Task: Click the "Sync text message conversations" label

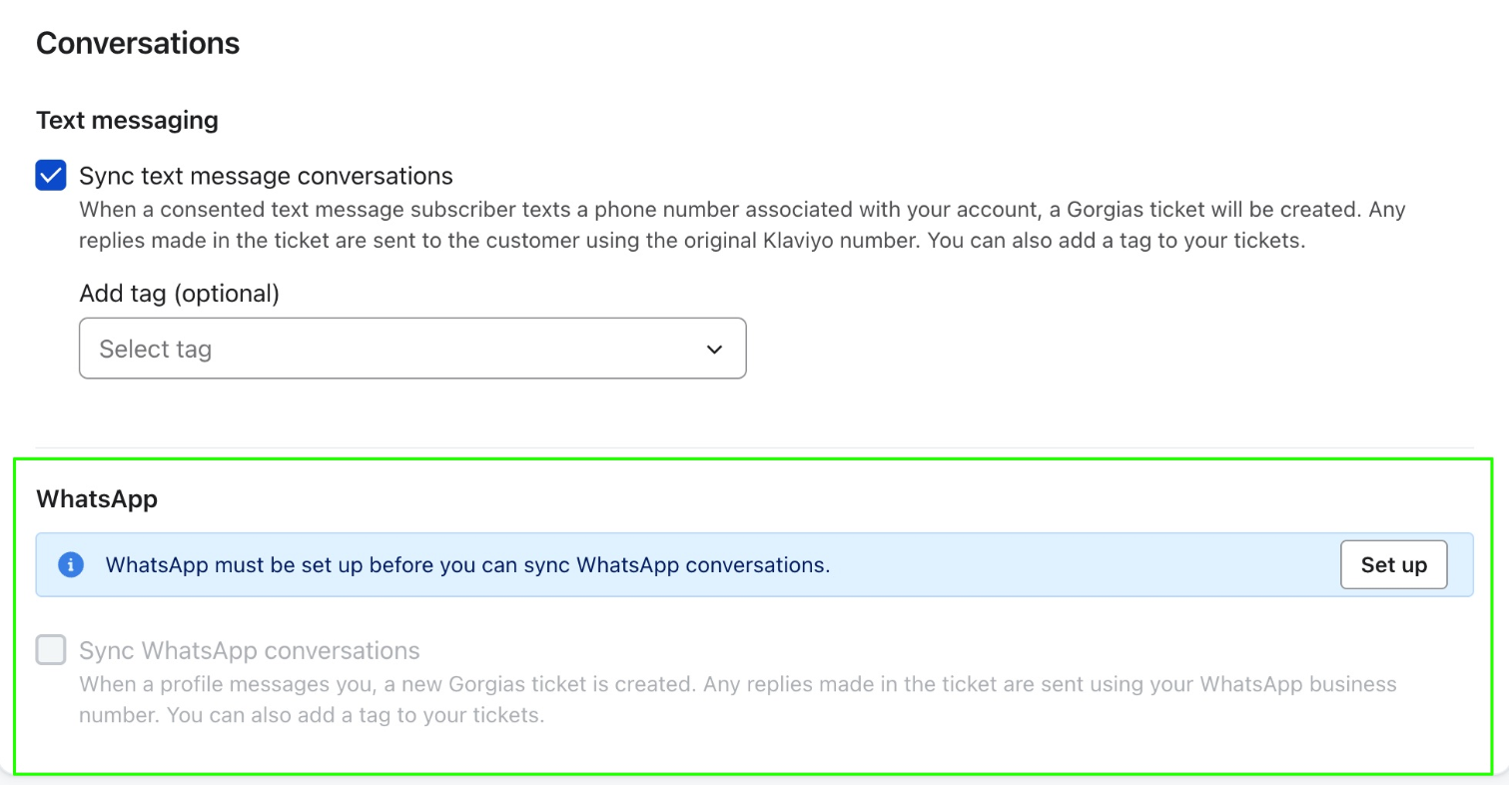Action: click(x=266, y=177)
